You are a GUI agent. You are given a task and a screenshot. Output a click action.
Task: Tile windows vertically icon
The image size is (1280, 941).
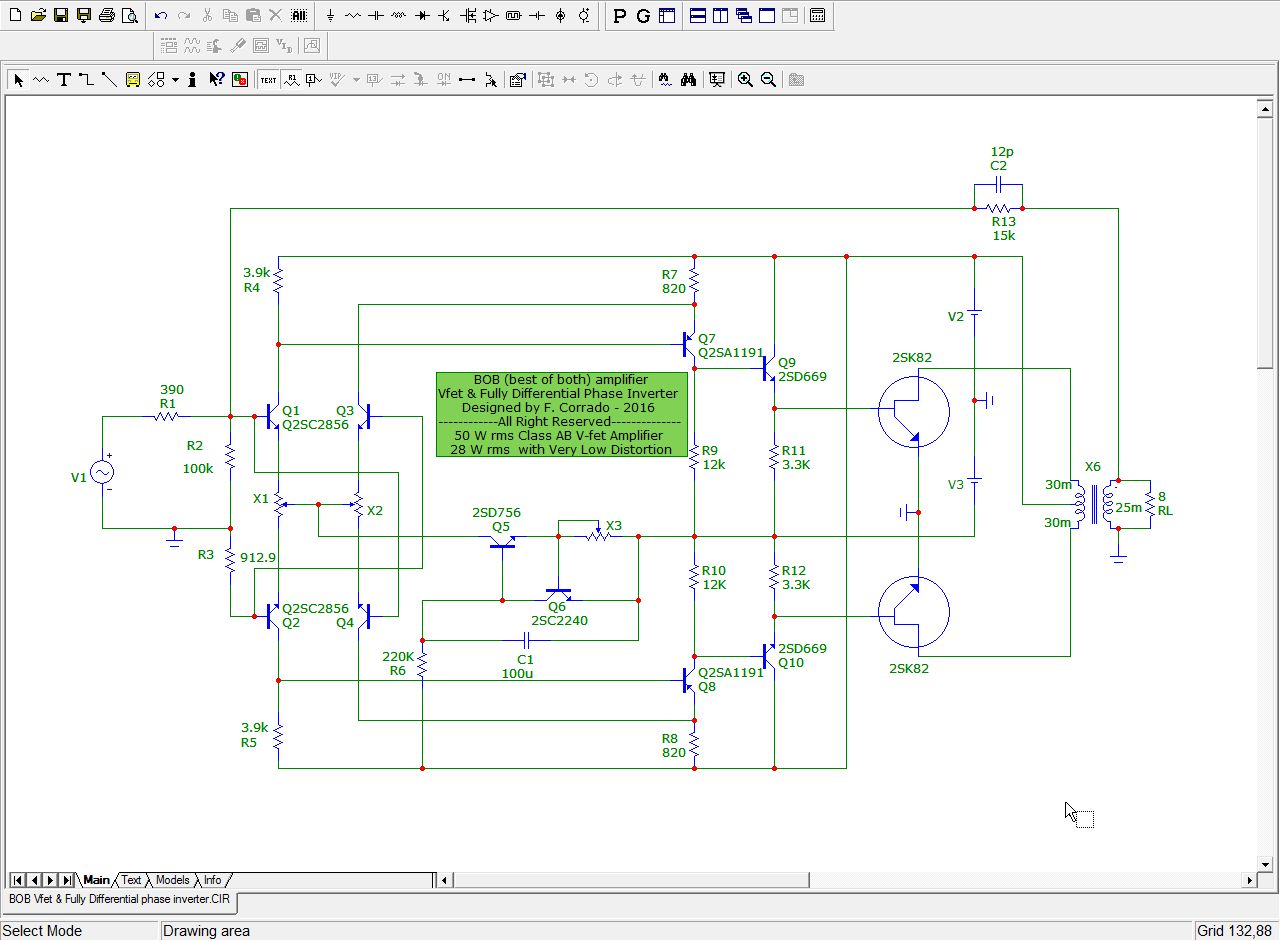(721, 16)
